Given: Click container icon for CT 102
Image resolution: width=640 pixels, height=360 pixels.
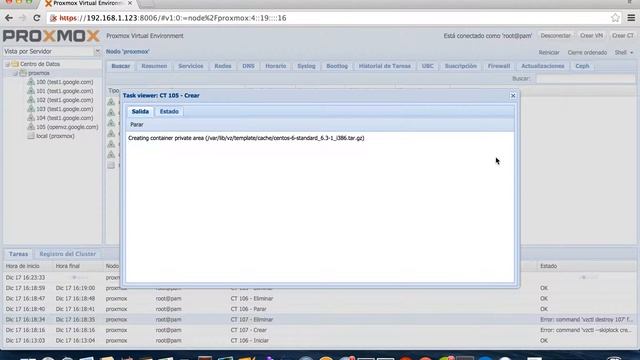Looking at the screenshot, I should tap(31, 100).
